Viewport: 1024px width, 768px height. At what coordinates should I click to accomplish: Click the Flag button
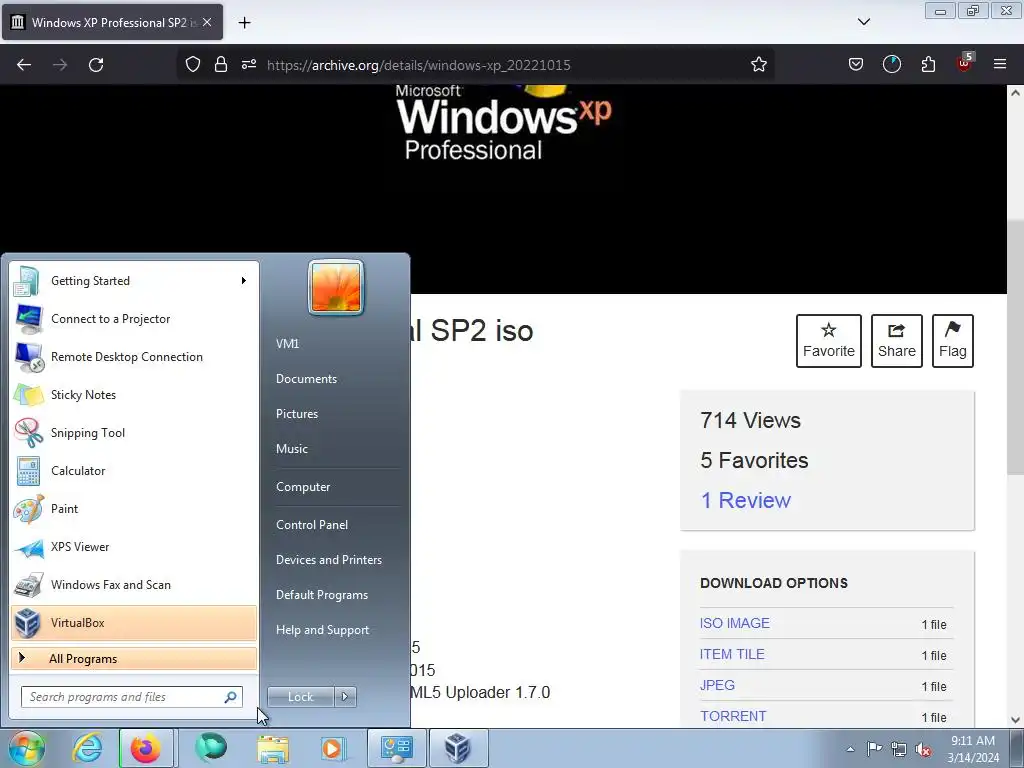952,341
